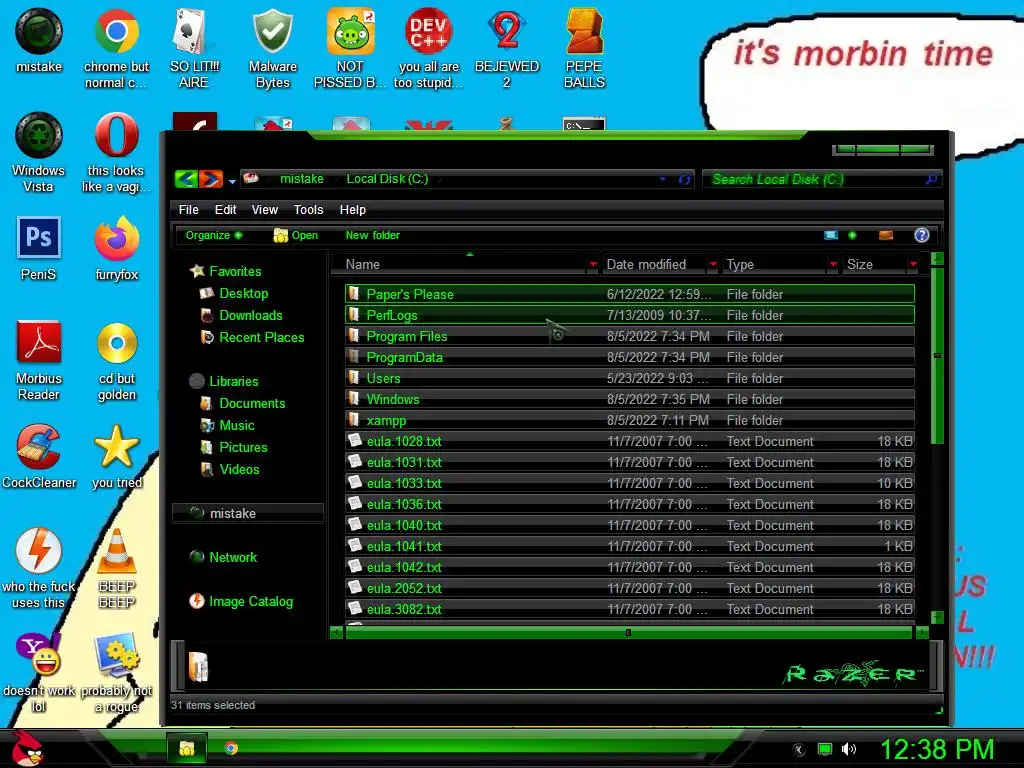The height and width of the screenshot is (768, 1024).
Task: Click the taskbar network monitor icon
Action: (825, 749)
